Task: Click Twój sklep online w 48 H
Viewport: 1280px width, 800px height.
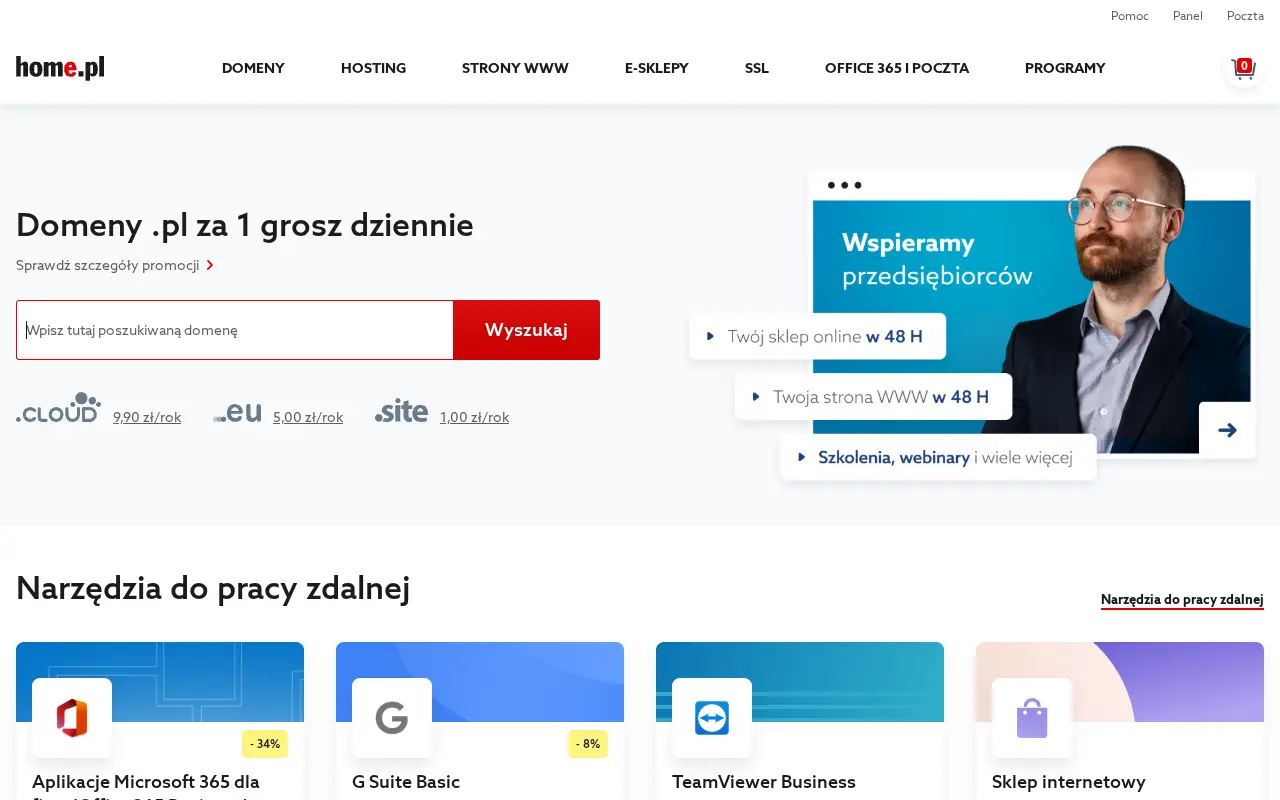Action: click(x=817, y=336)
